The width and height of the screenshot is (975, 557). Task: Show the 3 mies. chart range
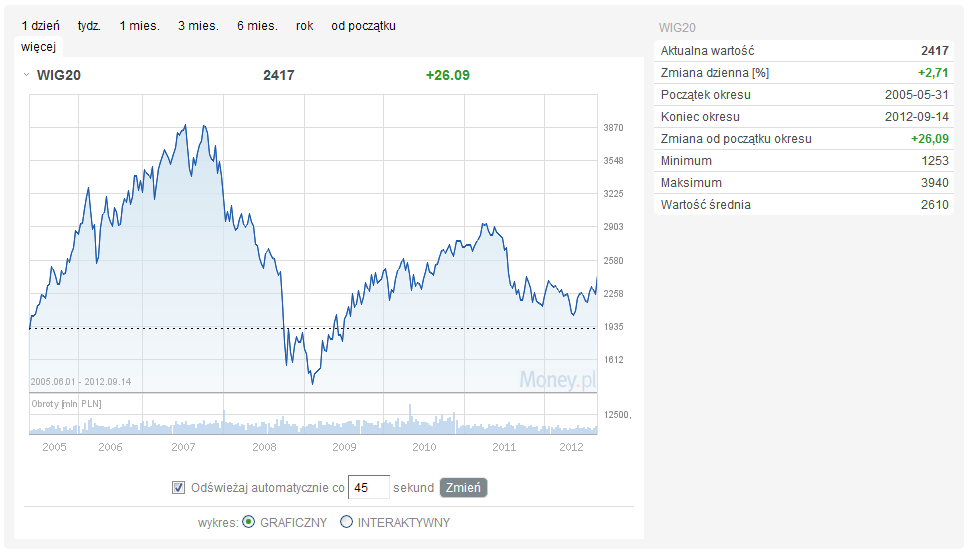click(198, 26)
